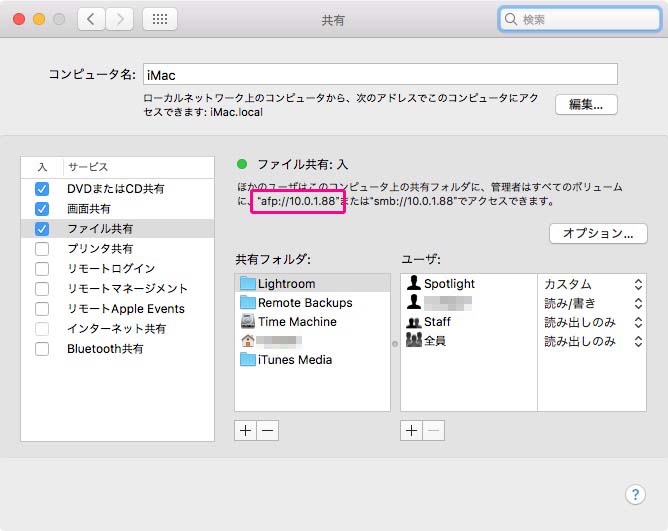This screenshot has height=531, width=668.
Task: Add a shared folder with plus button
Action: [x=245, y=430]
